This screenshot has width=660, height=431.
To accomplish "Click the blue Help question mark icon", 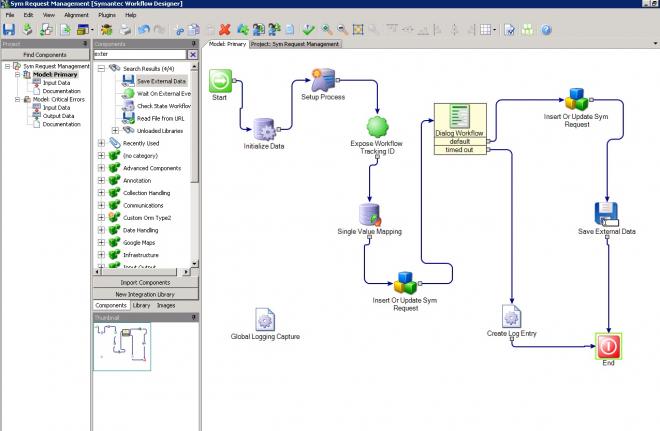I will (546, 30).
